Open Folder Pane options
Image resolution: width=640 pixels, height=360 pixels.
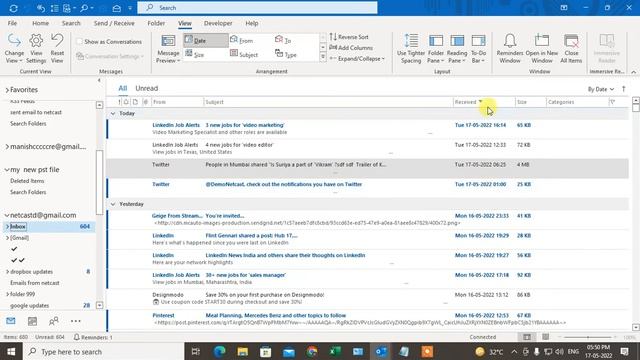[x=436, y=49]
